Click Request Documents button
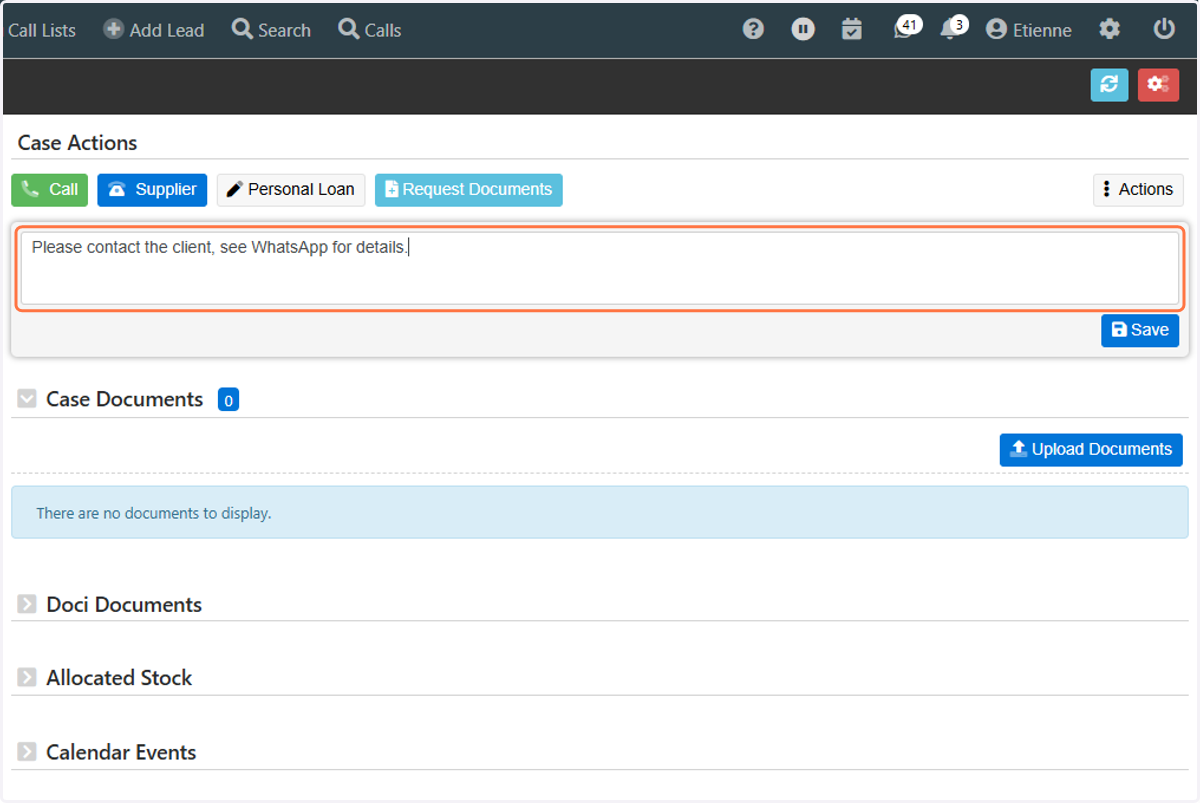Viewport: 1200px width, 803px height. tap(469, 190)
